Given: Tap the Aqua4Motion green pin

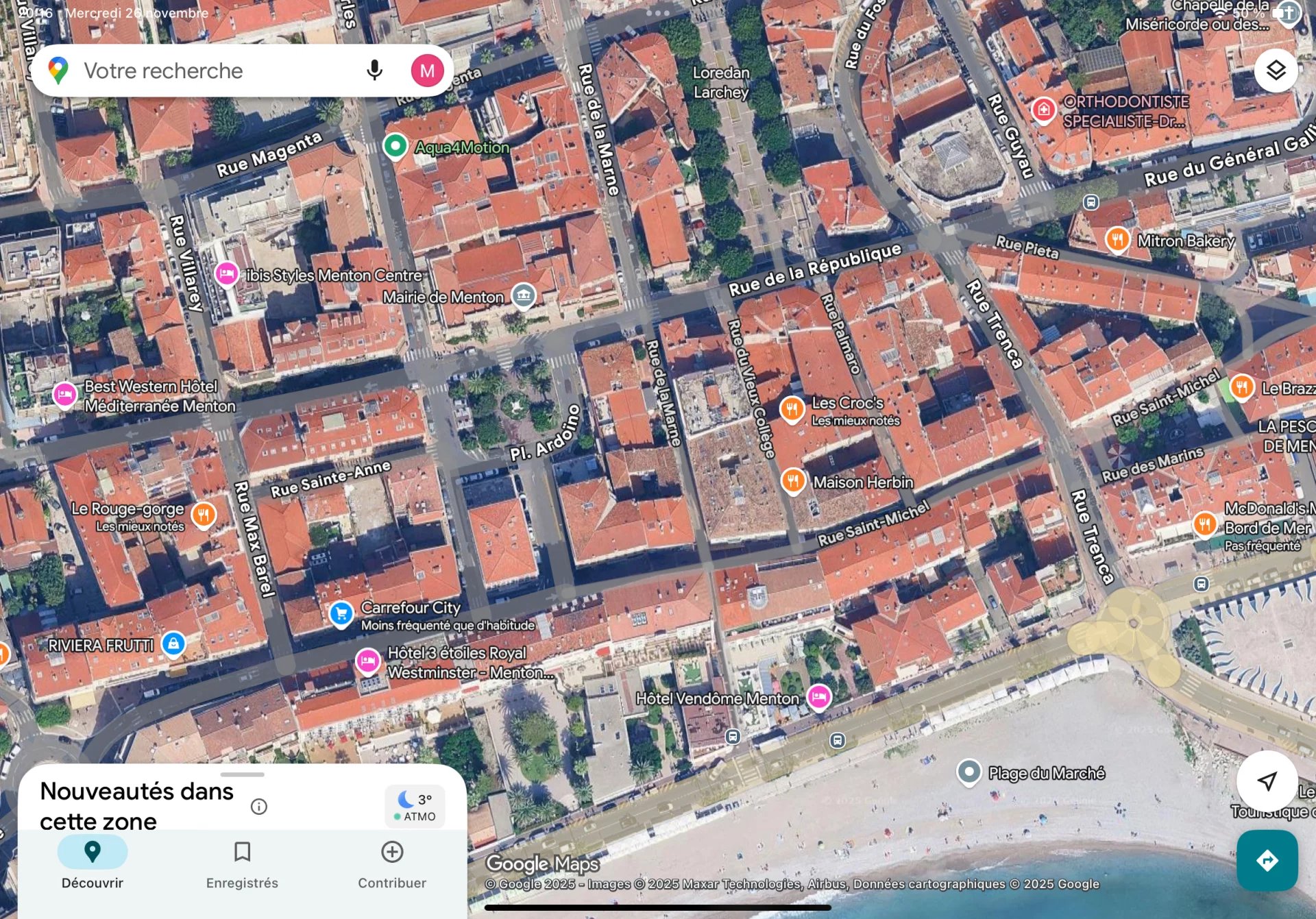Looking at the screenshot, I should (x=395, y=146).
